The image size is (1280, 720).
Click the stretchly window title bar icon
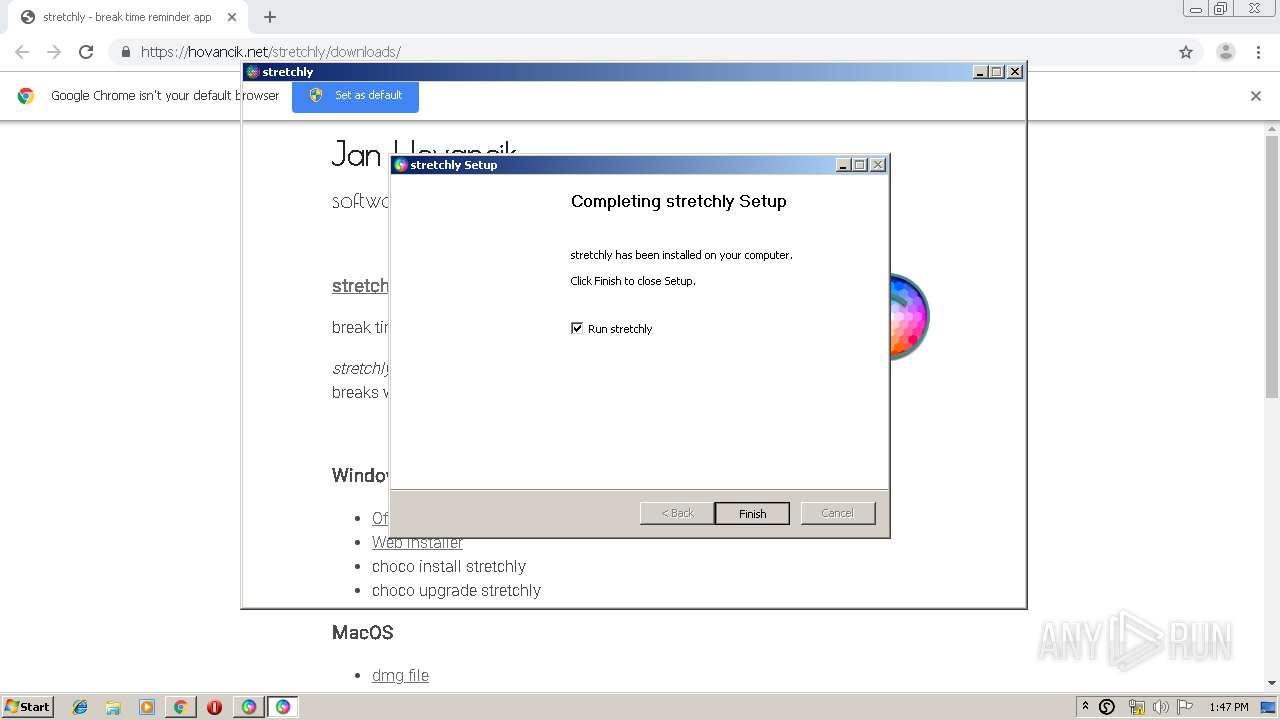coord(253,72)
